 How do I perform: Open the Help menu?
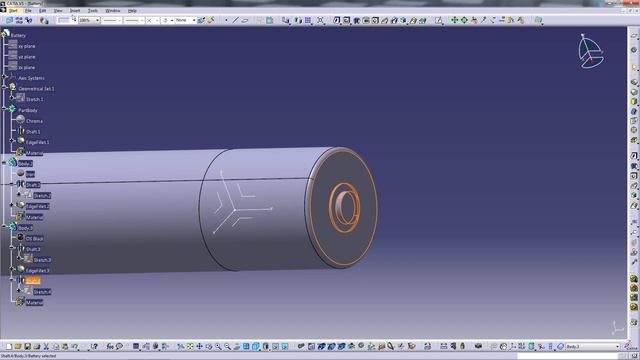(132, 11)
